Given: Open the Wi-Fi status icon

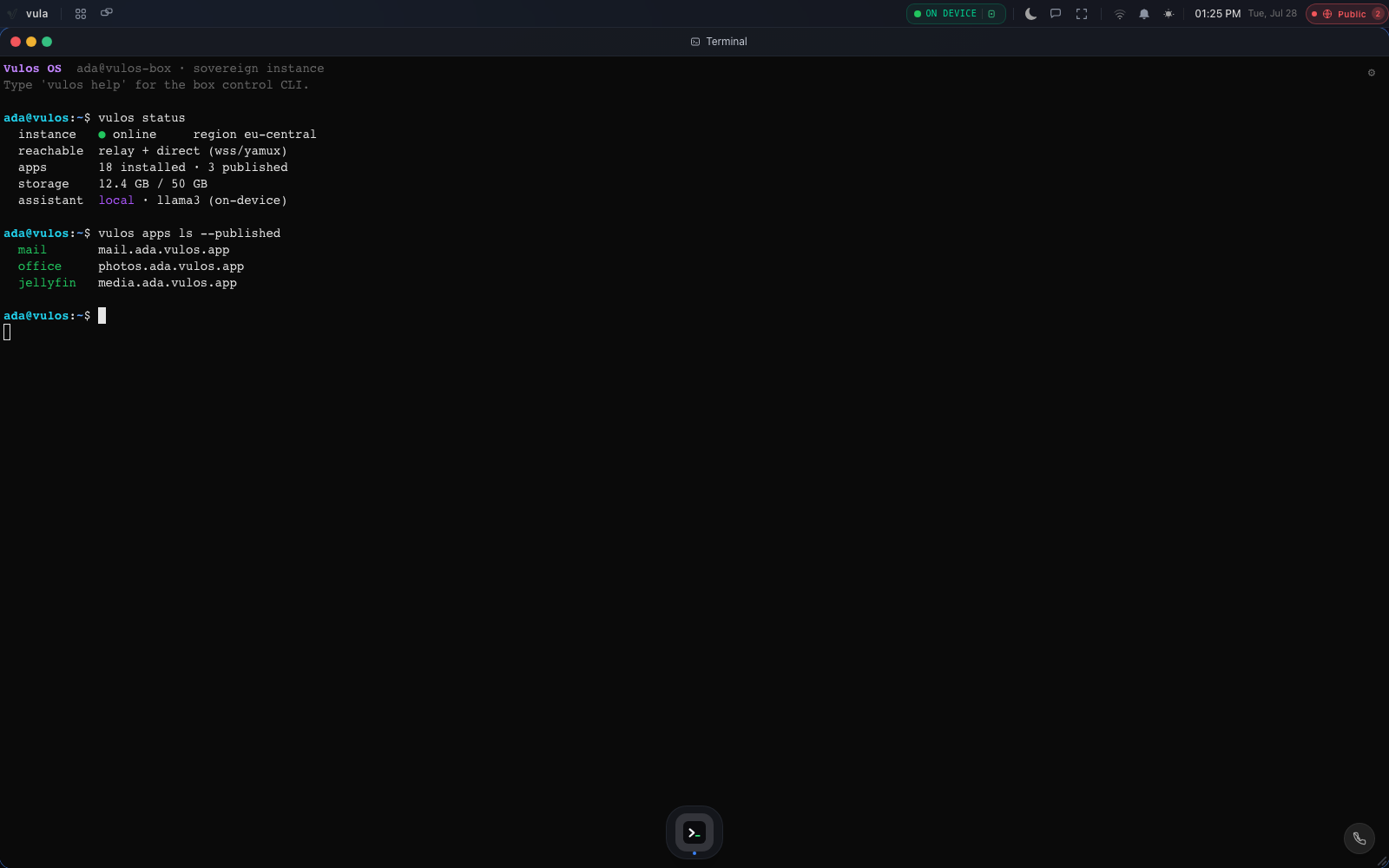Looking at the screenshot, I should (x=1120, y=14).
